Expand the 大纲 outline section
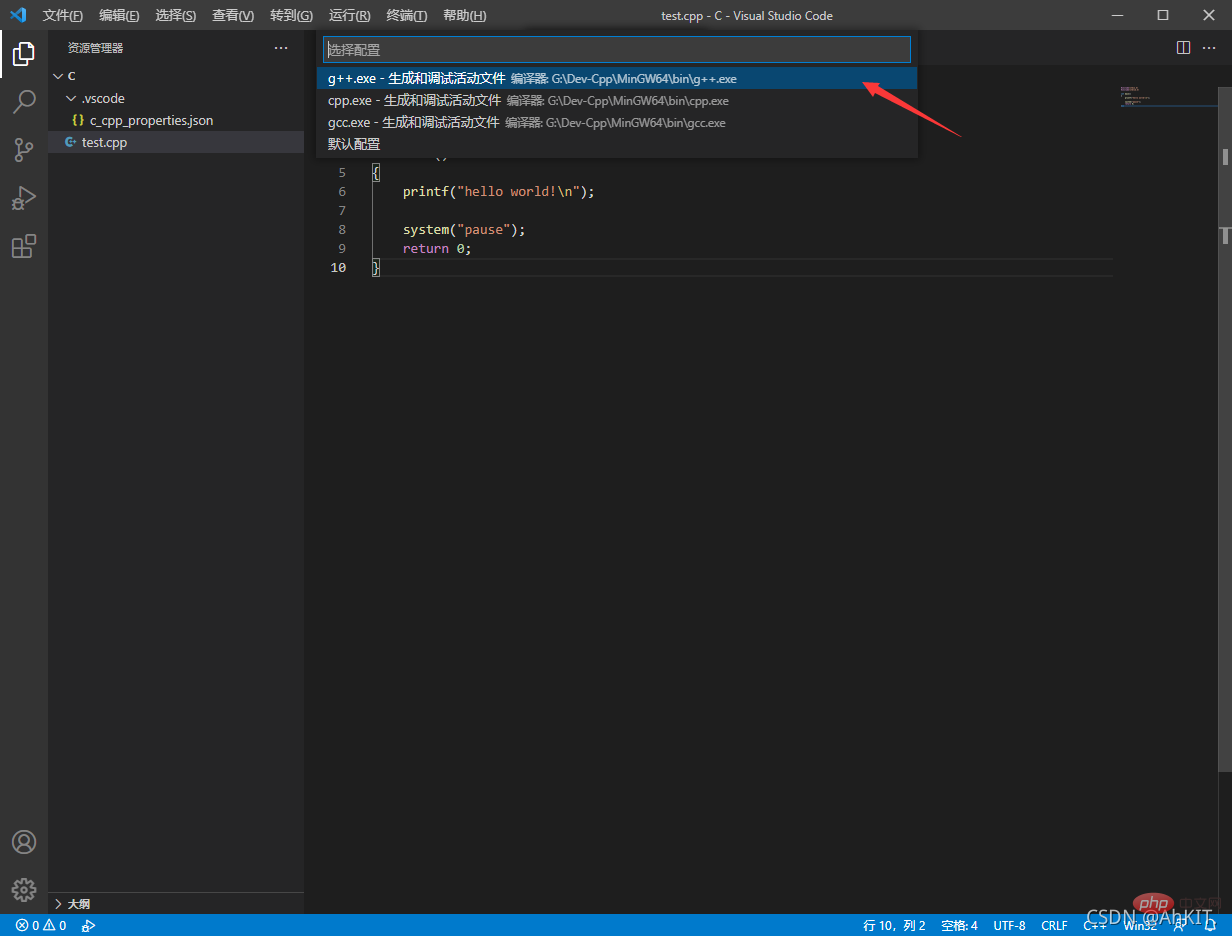The height and width of the screenshot is (936, 1232). tap(78, 903)
